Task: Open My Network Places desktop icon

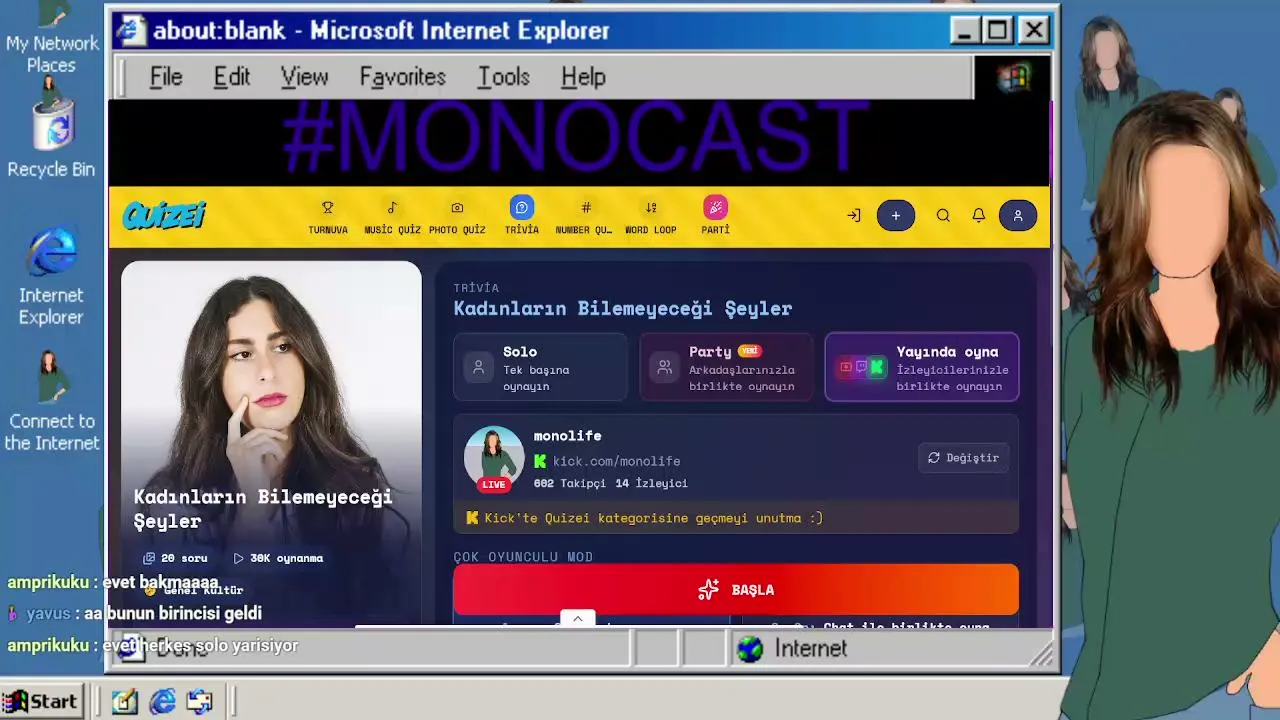Action: coord(51,40)
